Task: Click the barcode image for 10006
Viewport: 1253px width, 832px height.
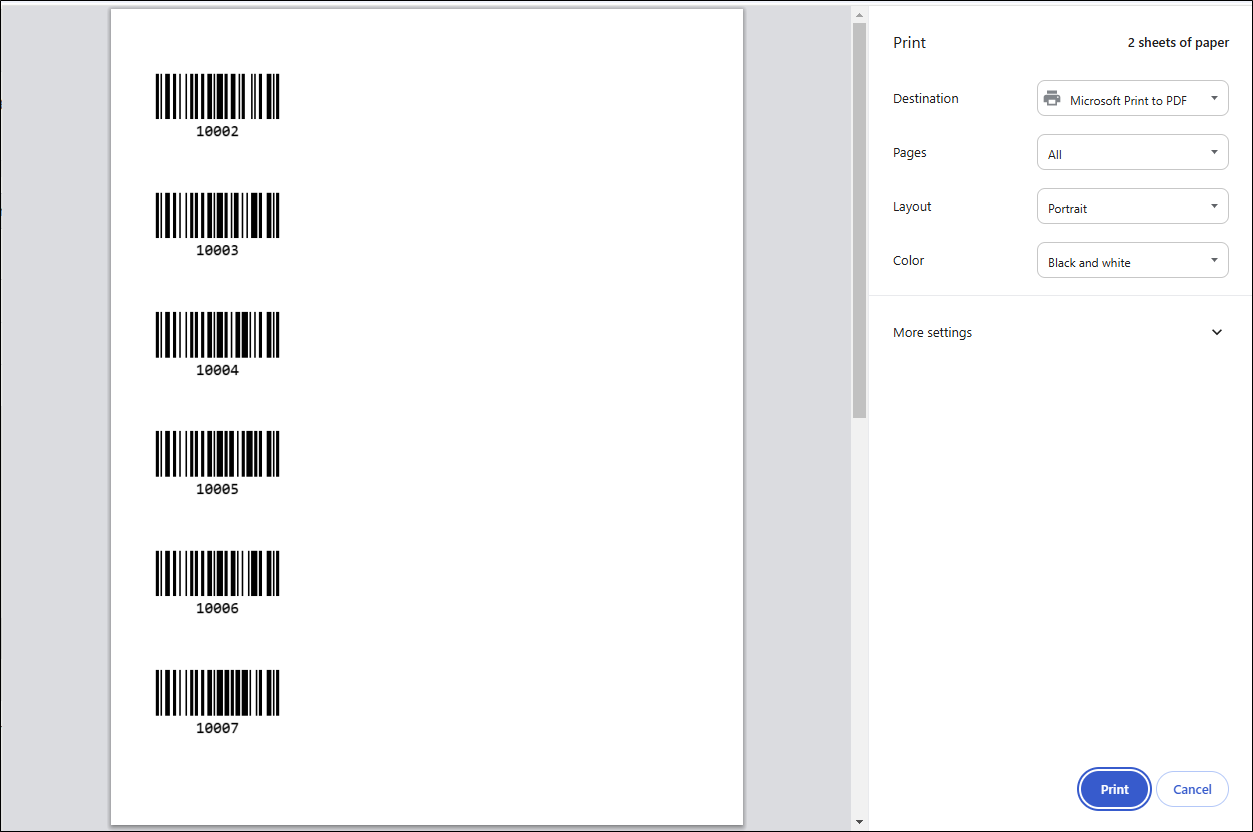Action: [x=217, y=573]
